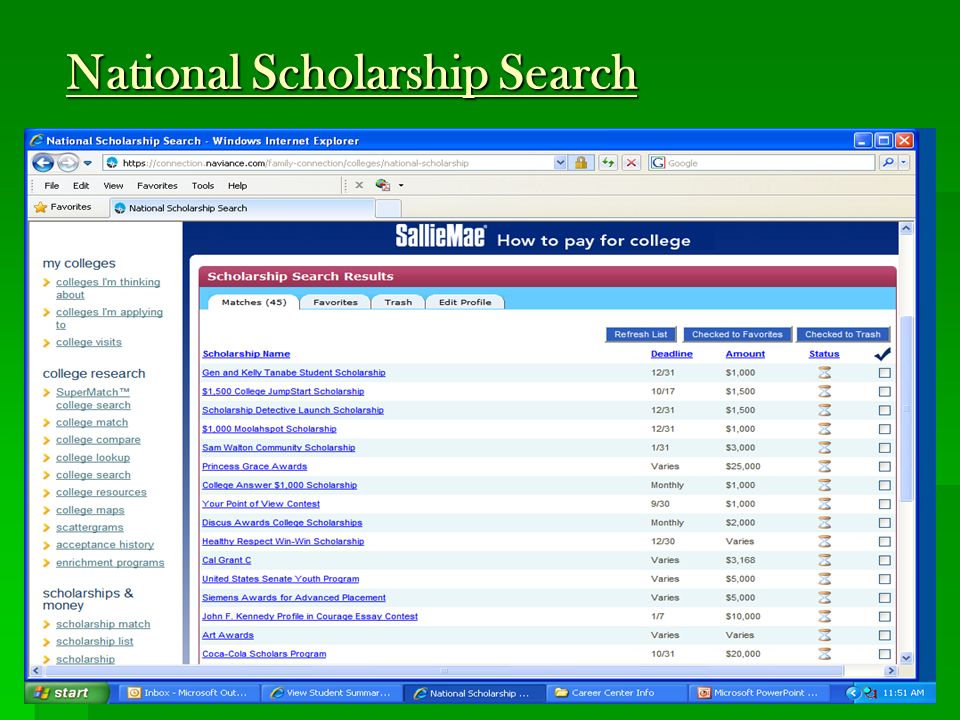Click the Windows Start button
This screenshot has width=960, height=720.
click(67, 692)
